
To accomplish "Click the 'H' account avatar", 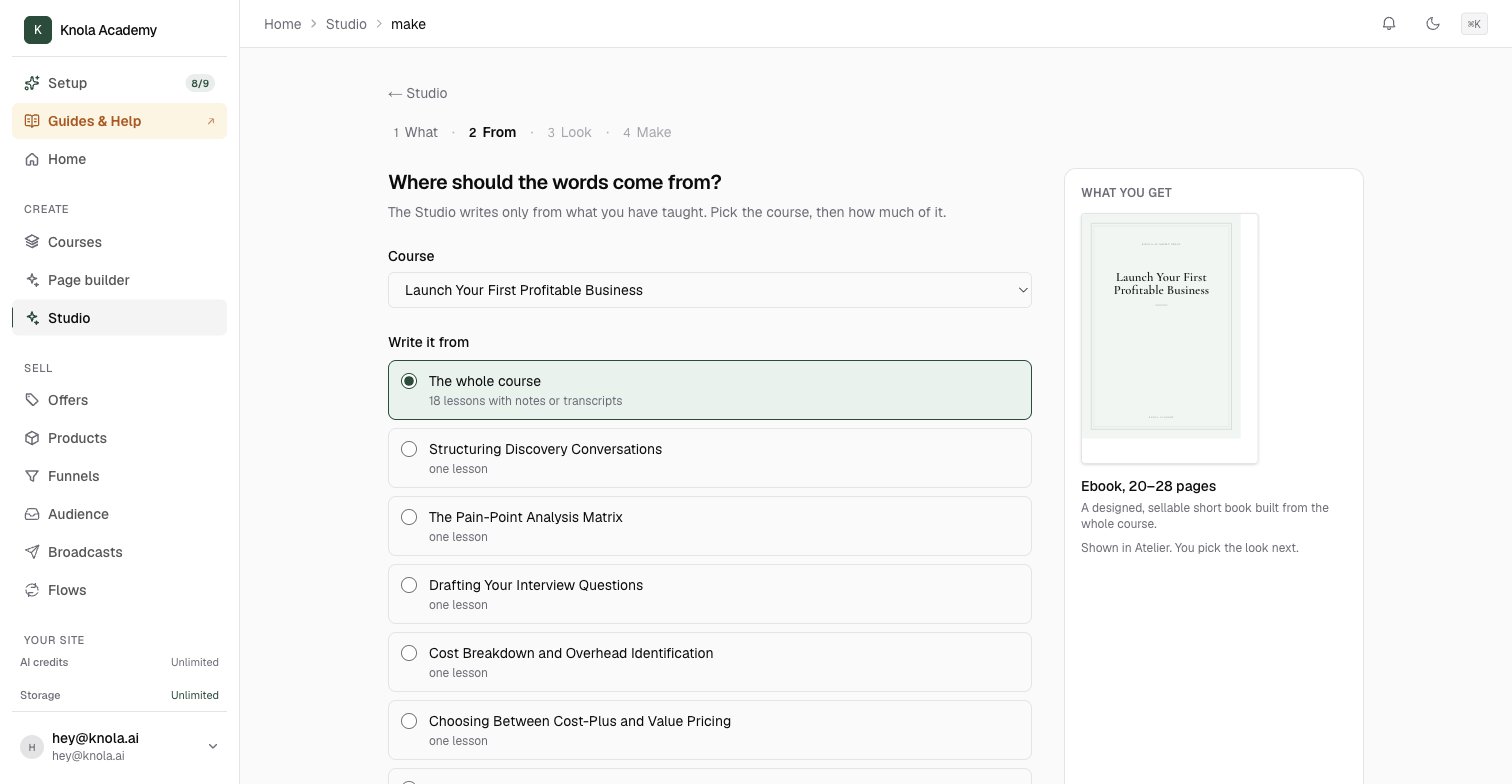I will point(32,747).
